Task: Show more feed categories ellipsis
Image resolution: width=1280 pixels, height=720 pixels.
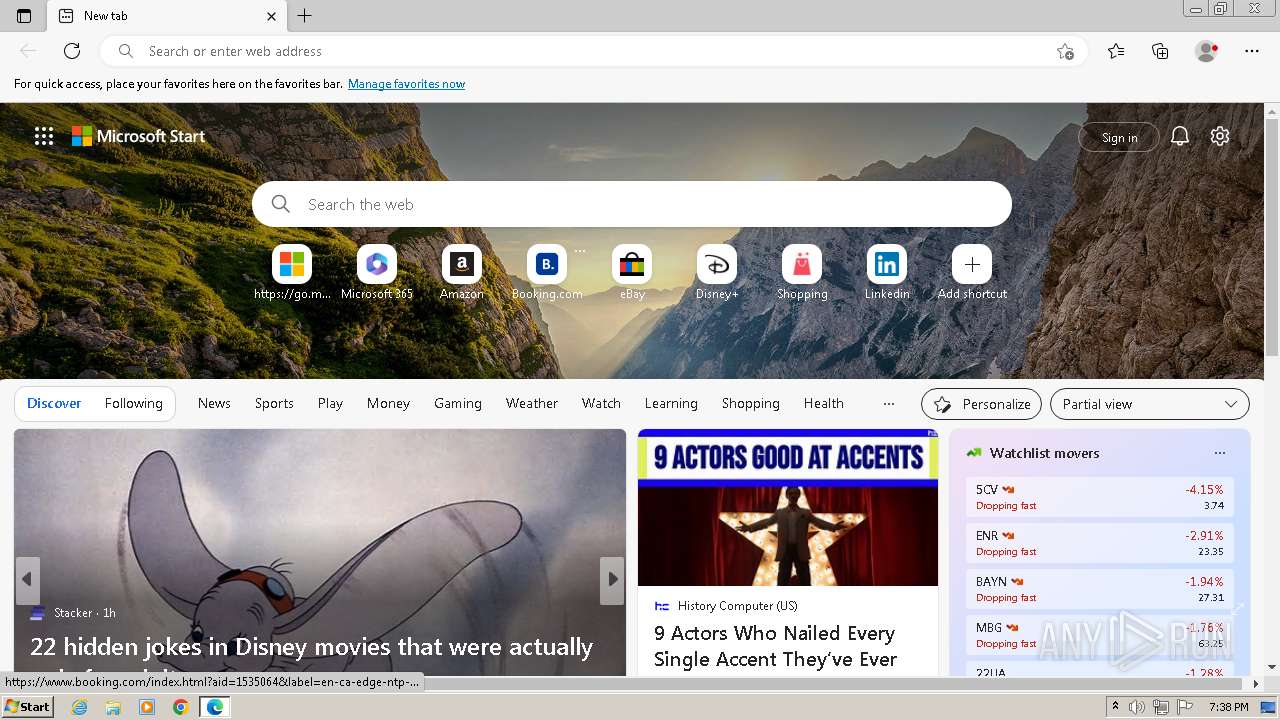Action: [889, 404]
